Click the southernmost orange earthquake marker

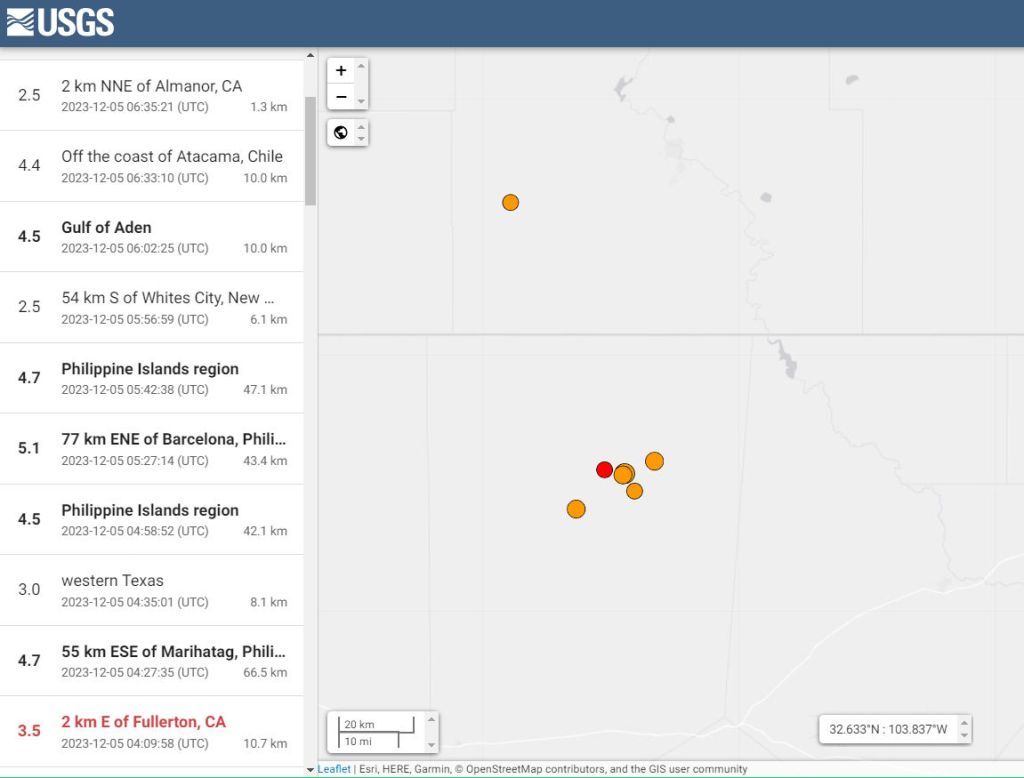(x=576, y=509)
